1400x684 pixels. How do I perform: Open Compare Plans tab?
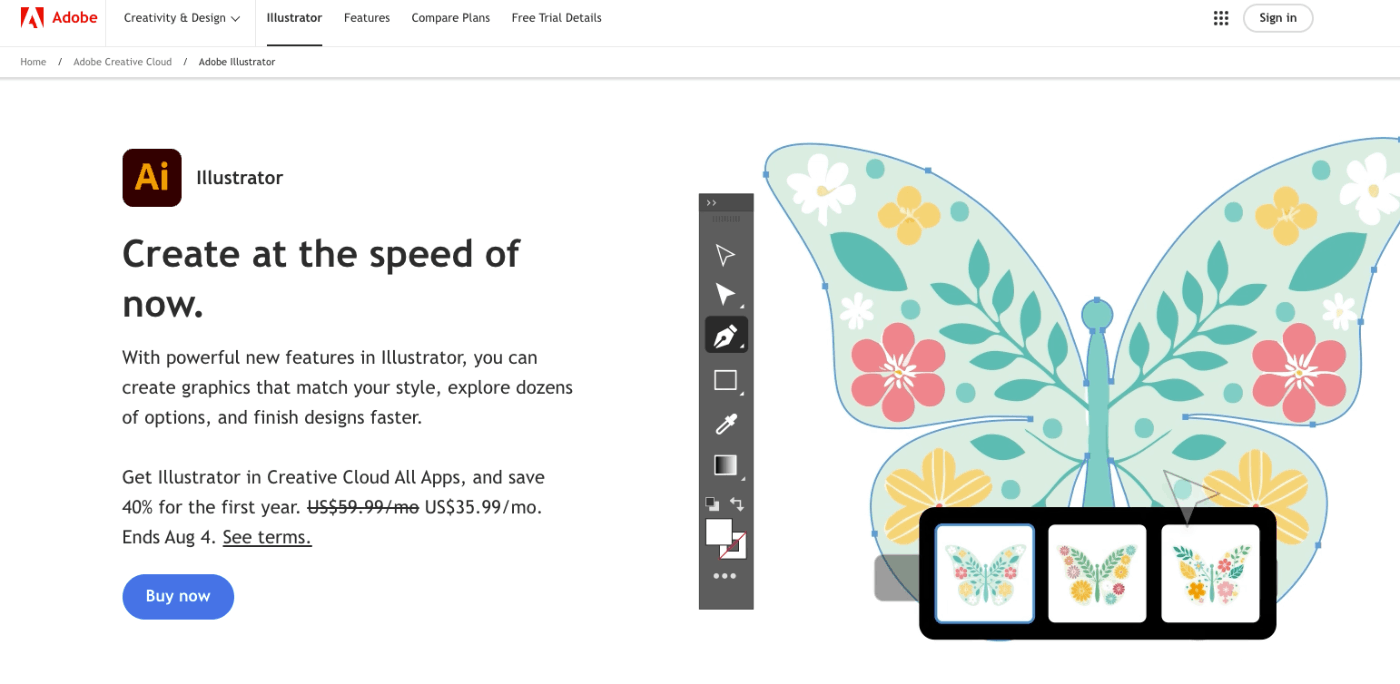pyautogui.click(x=451, y=18)
